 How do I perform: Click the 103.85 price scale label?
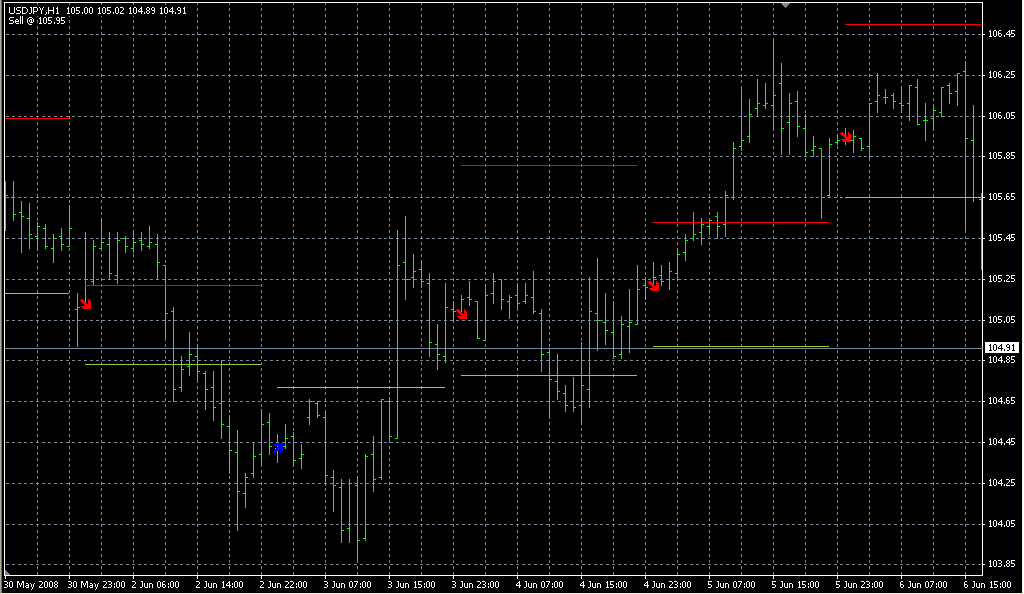[1001, 564]
